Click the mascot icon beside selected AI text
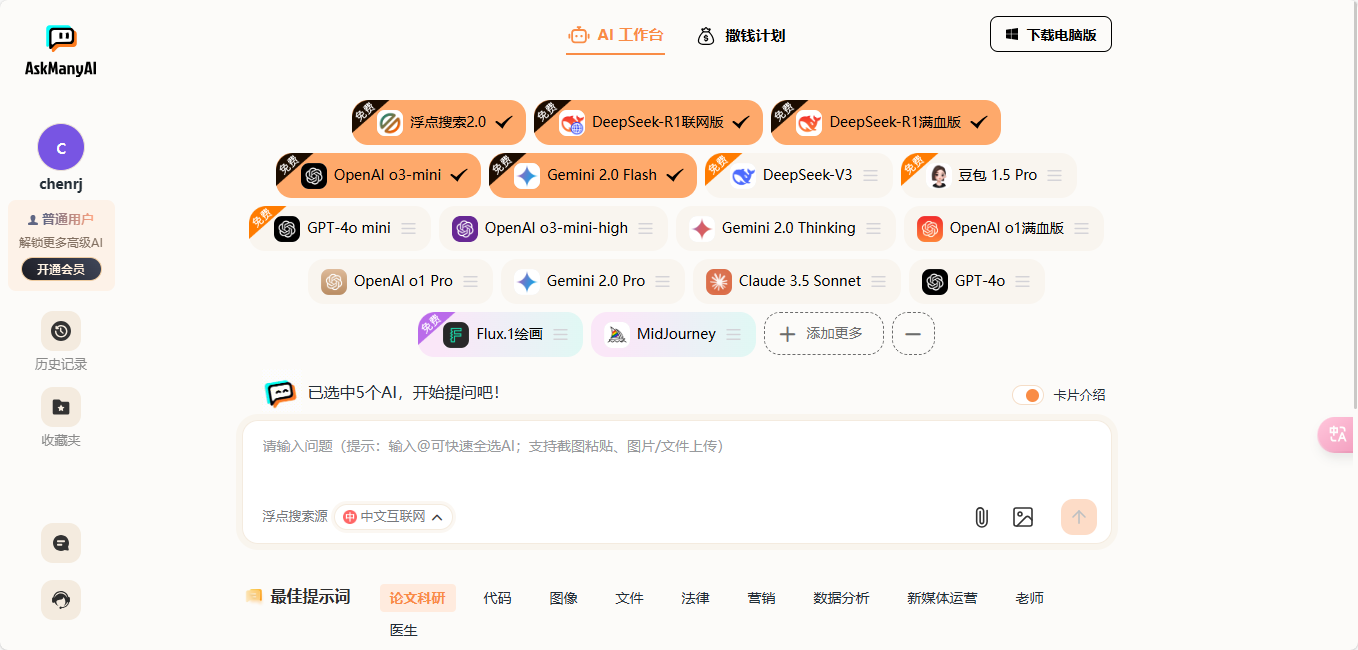Screen dimensions: 1358x650 click(x=281, y=393)
